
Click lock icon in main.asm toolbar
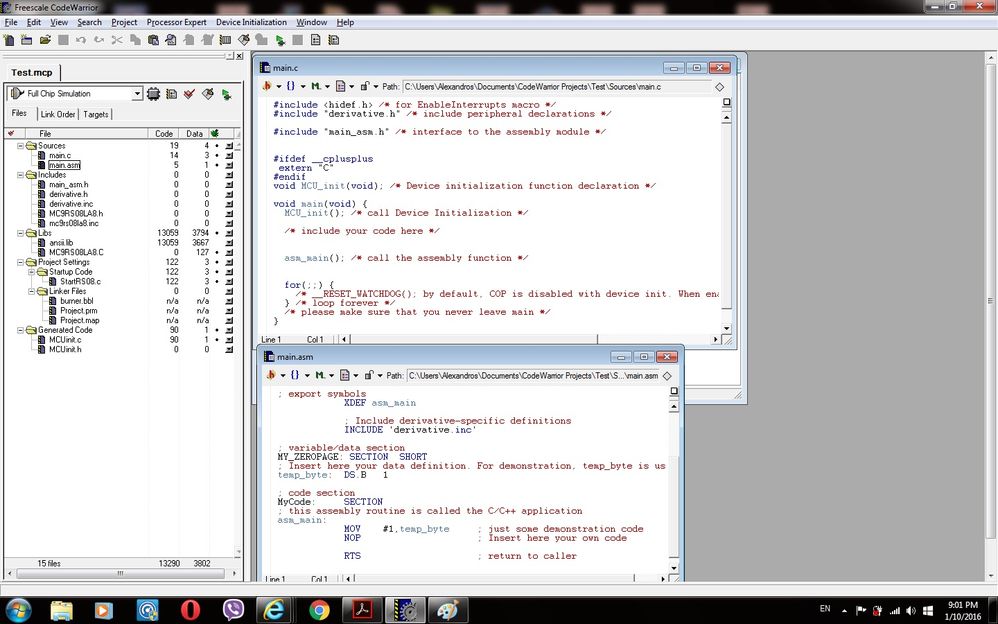369,375
